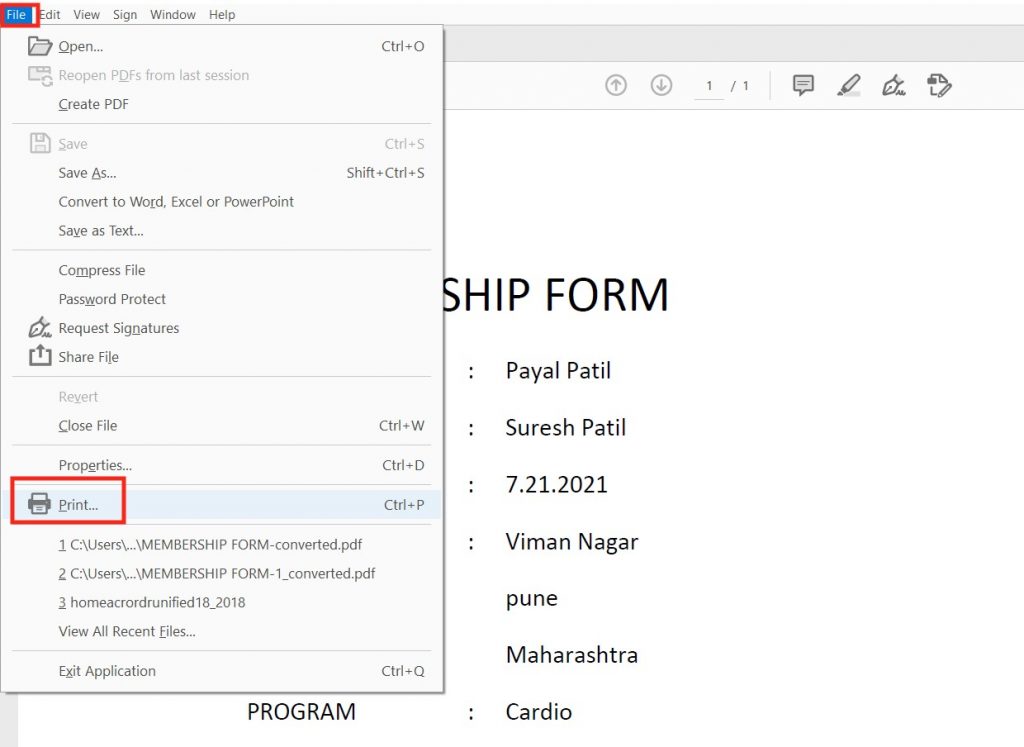Screen dimensions: 1024x747
Task: Click 'pune' text in the document
Action: point(532,599)
